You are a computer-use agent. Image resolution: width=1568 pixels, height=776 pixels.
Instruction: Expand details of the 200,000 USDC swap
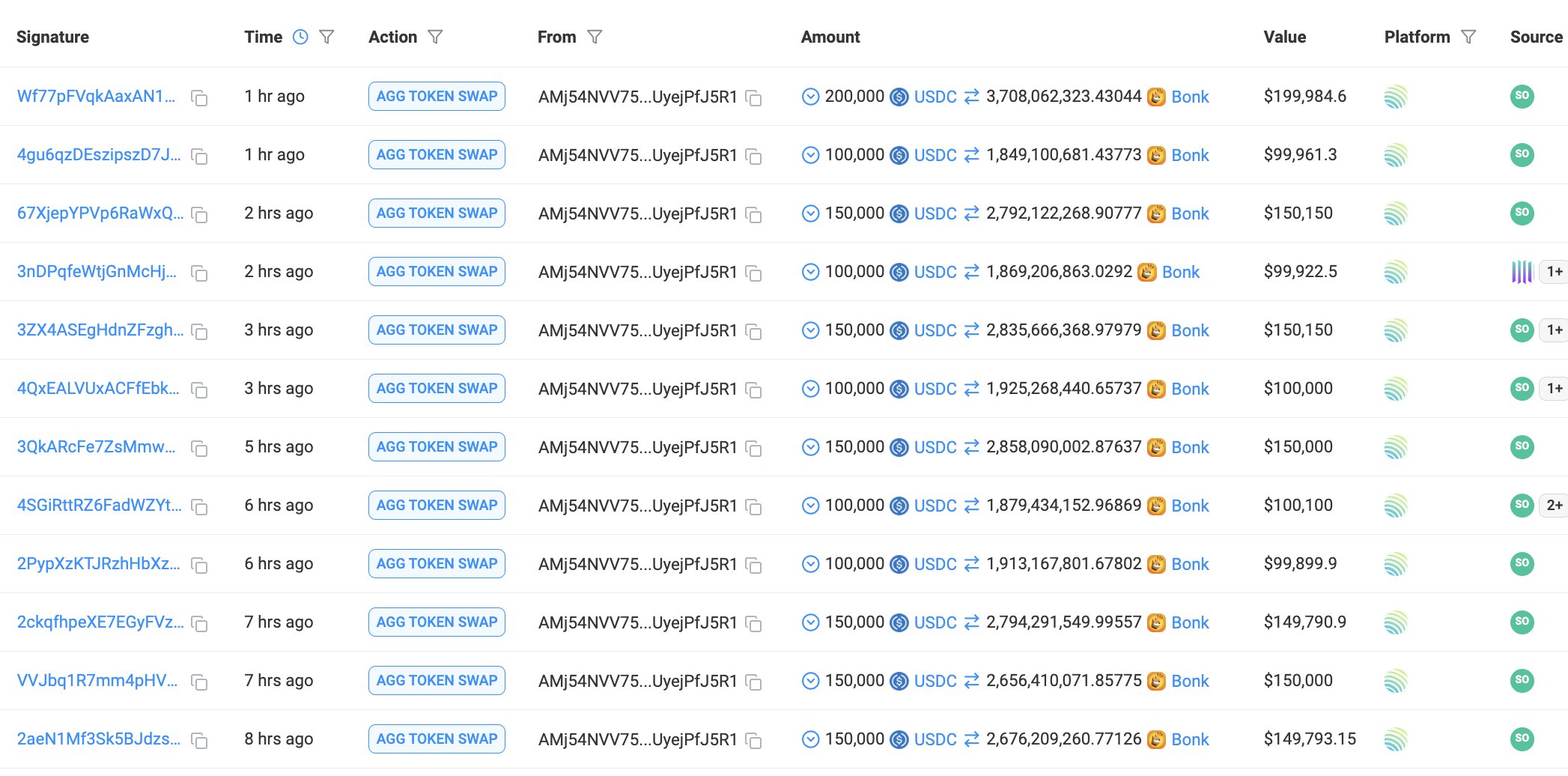(810, 97)
